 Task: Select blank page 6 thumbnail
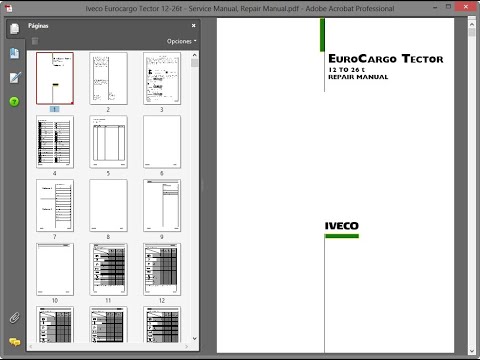click(x=162, y=142)
